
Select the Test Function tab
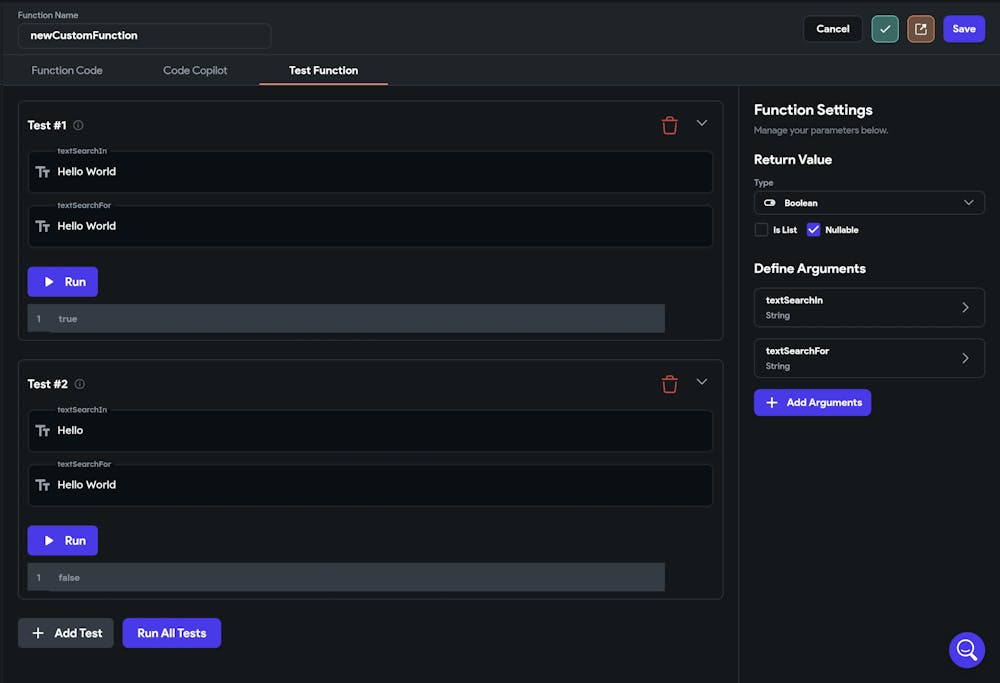pyautogui.click(x=323, y=70)
